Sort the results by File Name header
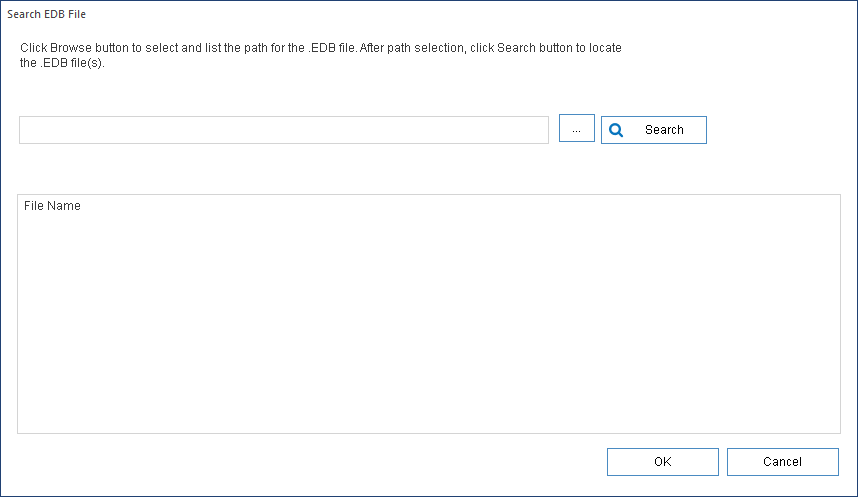Screen dimensions: 858x497 click(52, 206)
